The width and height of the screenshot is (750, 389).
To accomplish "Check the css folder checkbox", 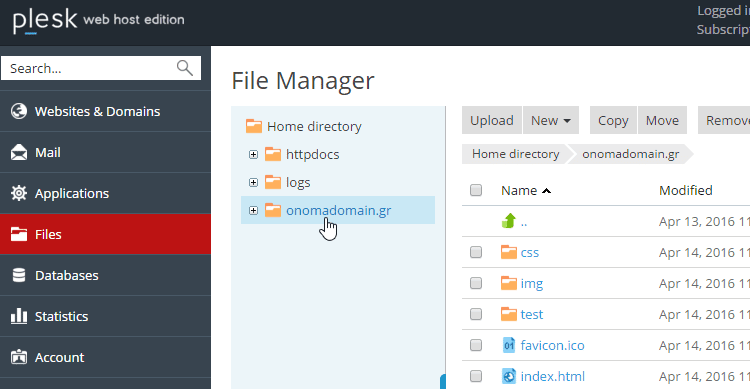I will click(x=476, y=252).
